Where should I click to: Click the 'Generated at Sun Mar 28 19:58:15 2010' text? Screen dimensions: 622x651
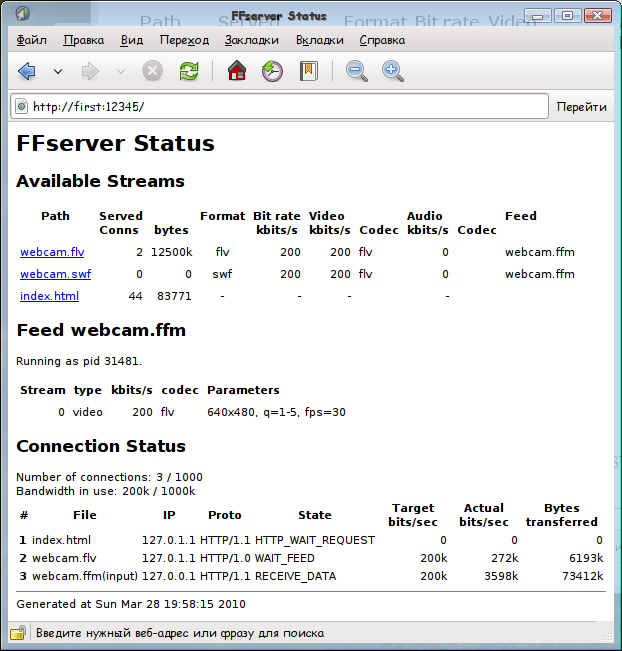click(131, 604)
